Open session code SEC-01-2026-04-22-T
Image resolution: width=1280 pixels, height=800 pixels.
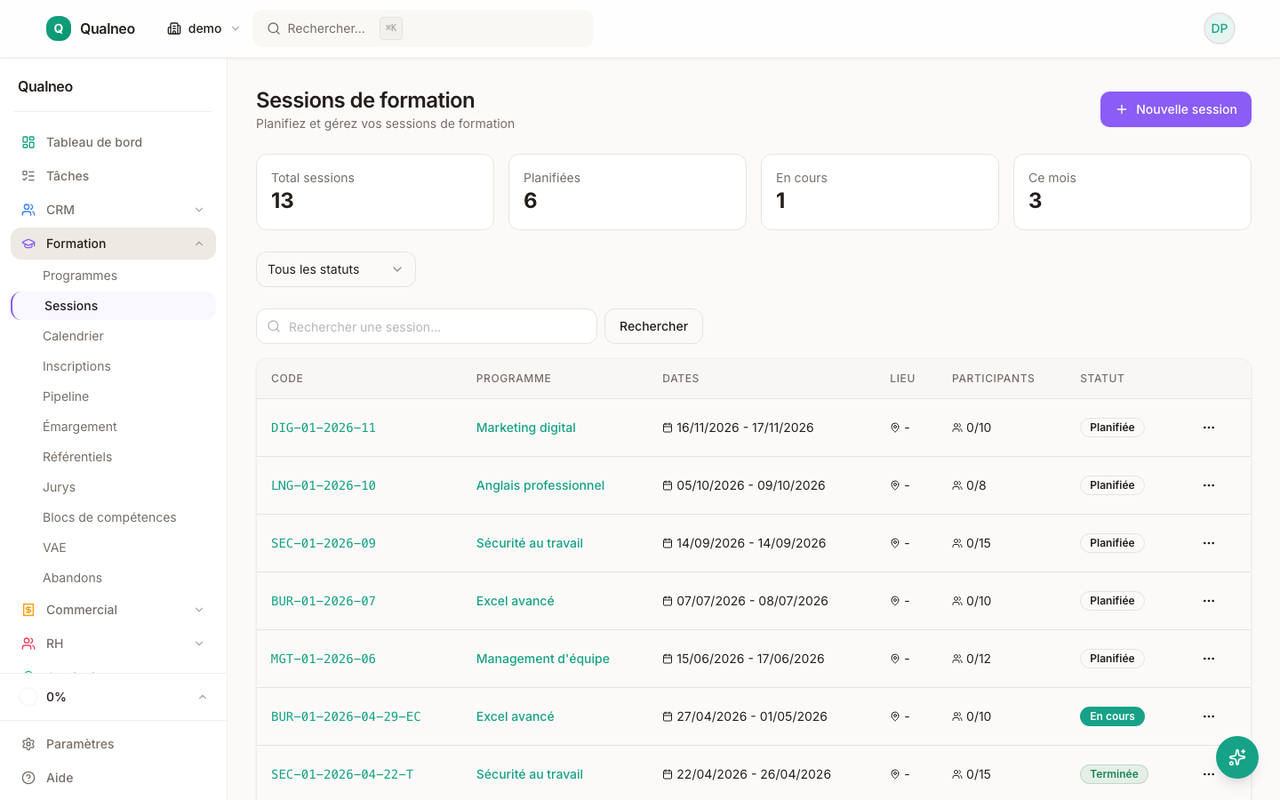point(342,775)
